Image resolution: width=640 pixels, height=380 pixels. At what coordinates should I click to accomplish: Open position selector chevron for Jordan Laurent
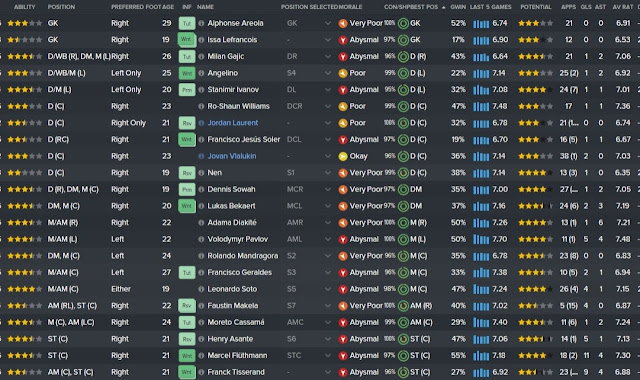pyautogui.click(x=328, y=123)
